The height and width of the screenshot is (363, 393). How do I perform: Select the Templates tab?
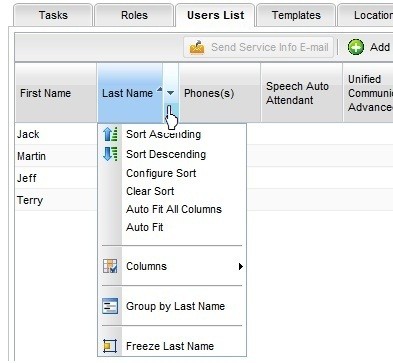(296, 15)
